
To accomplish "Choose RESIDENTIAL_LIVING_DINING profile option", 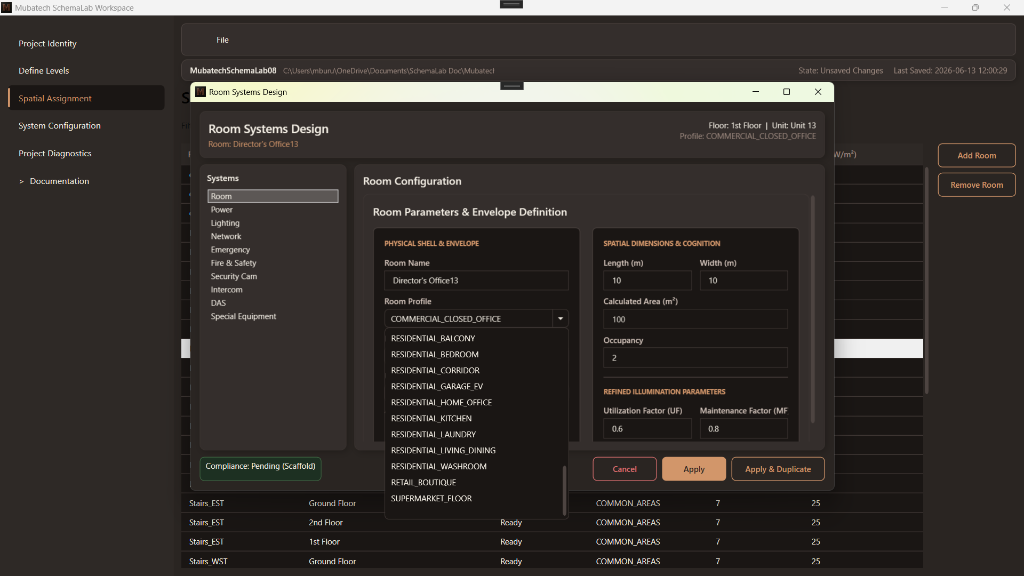I will coord(474,450).
